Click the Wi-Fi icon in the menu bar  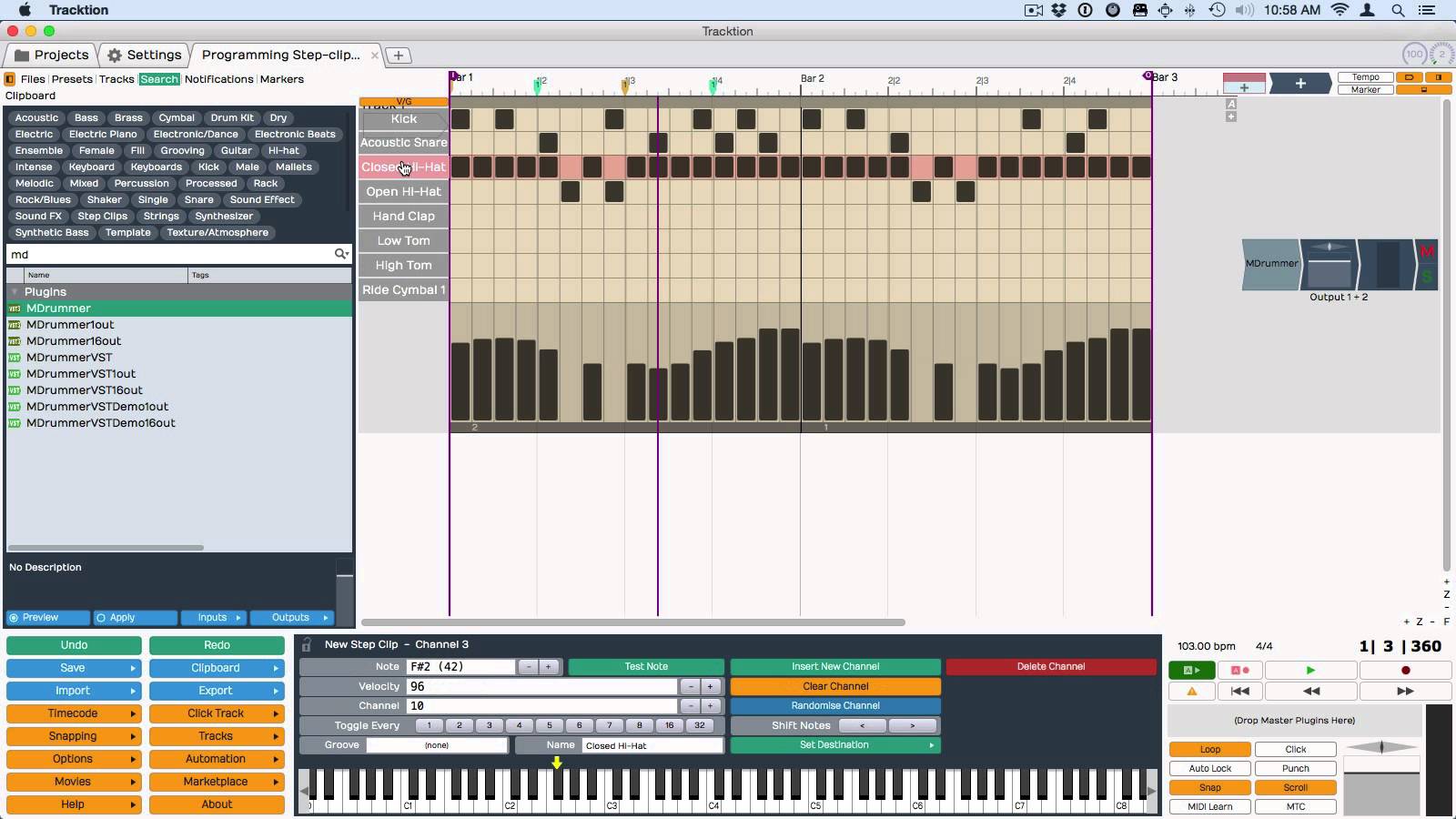coord(1340,10)
